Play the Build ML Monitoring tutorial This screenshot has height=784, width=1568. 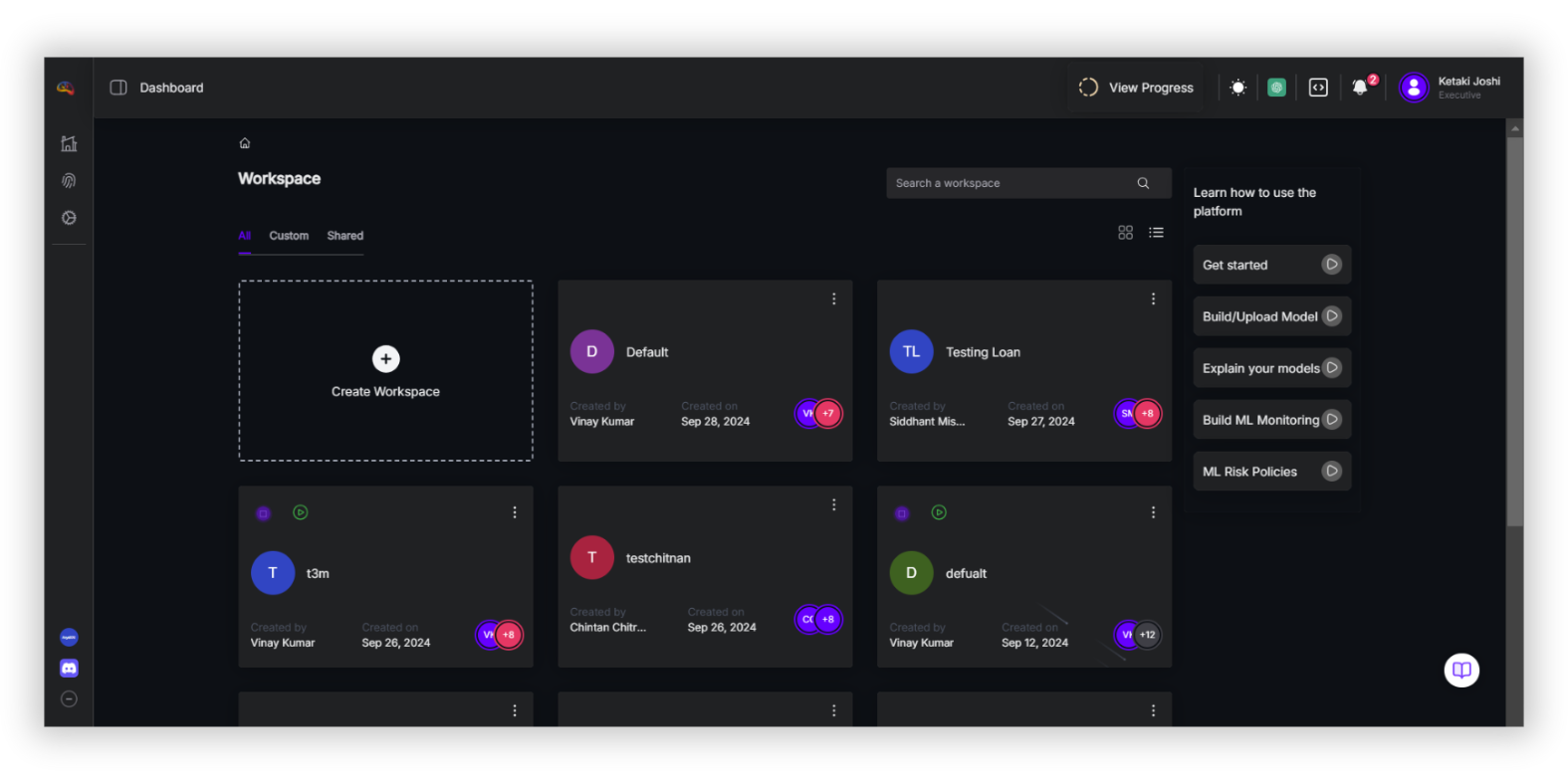(x=1331, y=420)
